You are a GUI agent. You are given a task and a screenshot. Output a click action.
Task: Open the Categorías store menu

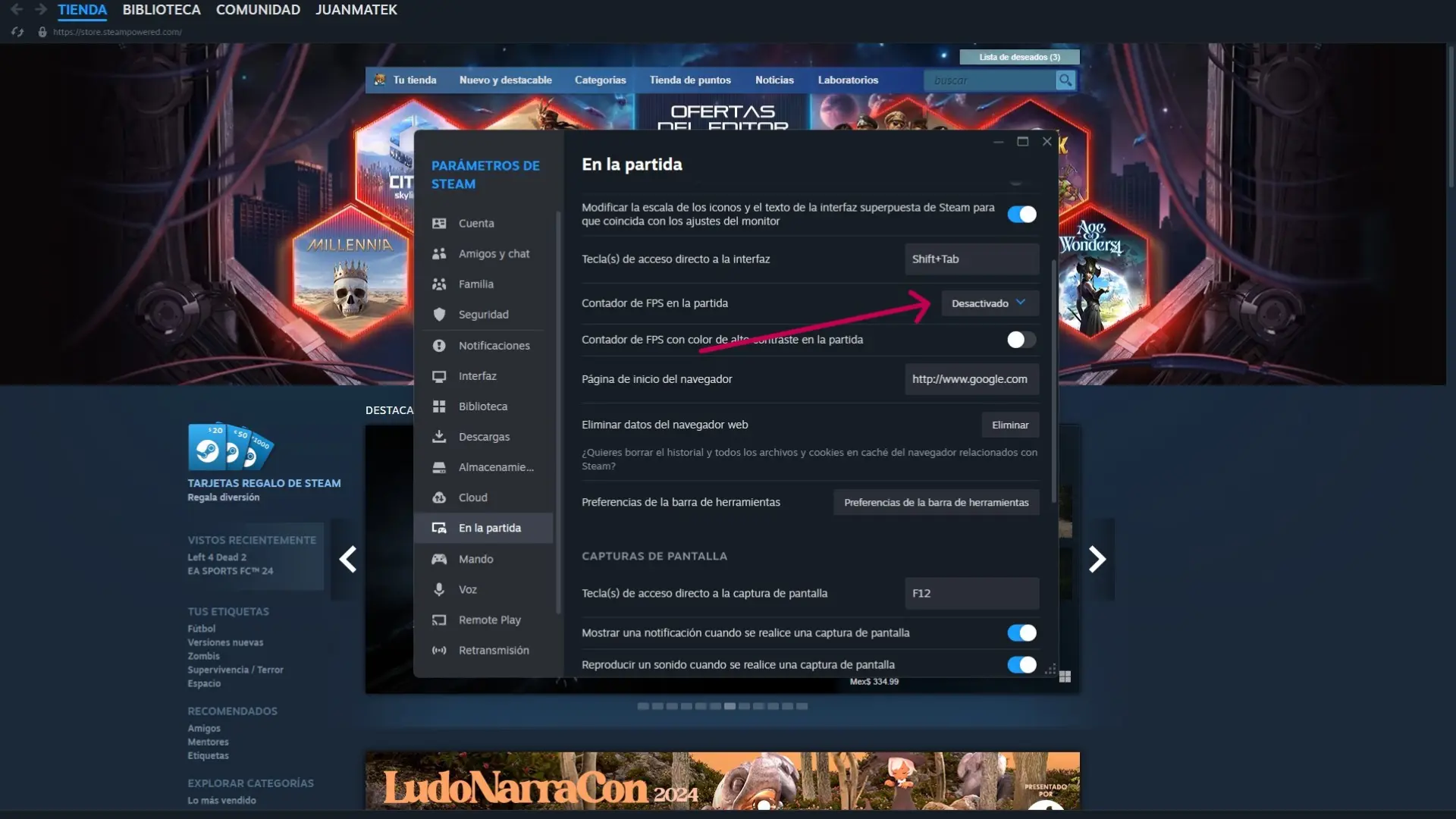click(600, 80)
